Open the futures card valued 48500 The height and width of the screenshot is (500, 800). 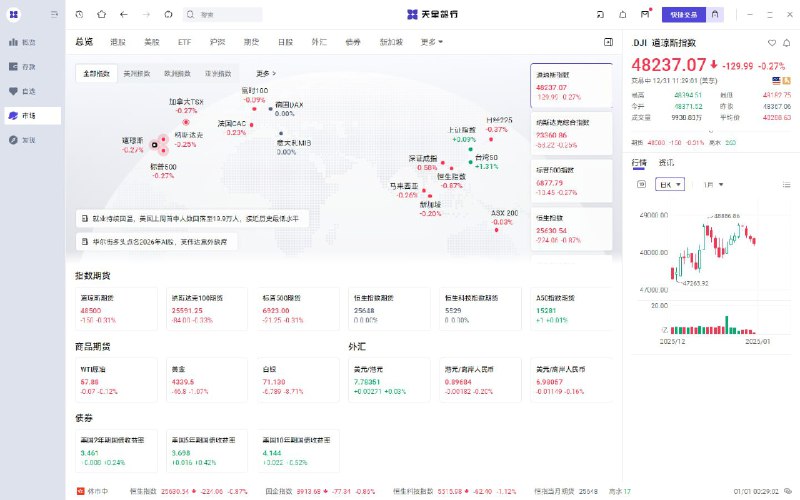click(116, 309)
